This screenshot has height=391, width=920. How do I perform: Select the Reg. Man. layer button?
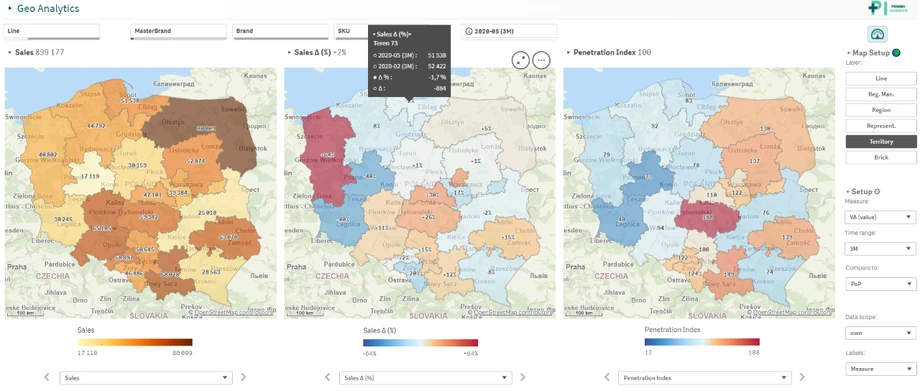(x=881, y=94)
